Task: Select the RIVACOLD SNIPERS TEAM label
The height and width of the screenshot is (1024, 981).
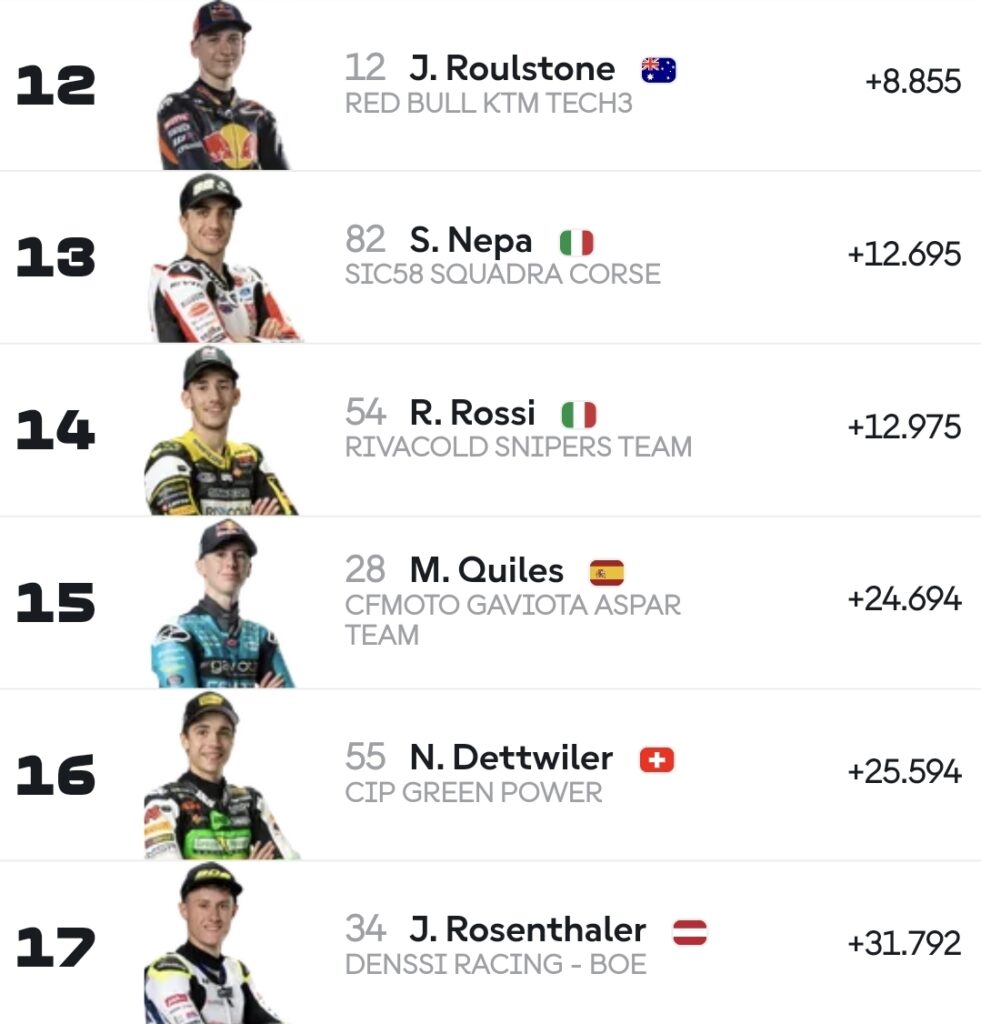Action: point(518,447)
